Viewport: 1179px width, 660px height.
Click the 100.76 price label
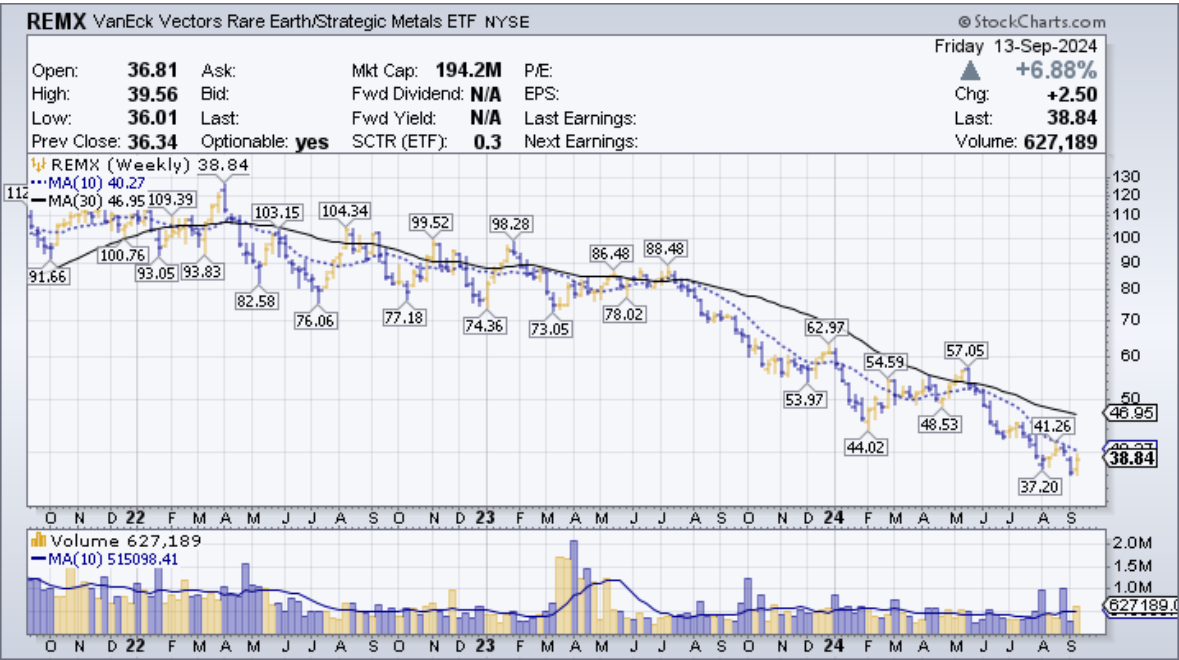click(x=123, y=256)
